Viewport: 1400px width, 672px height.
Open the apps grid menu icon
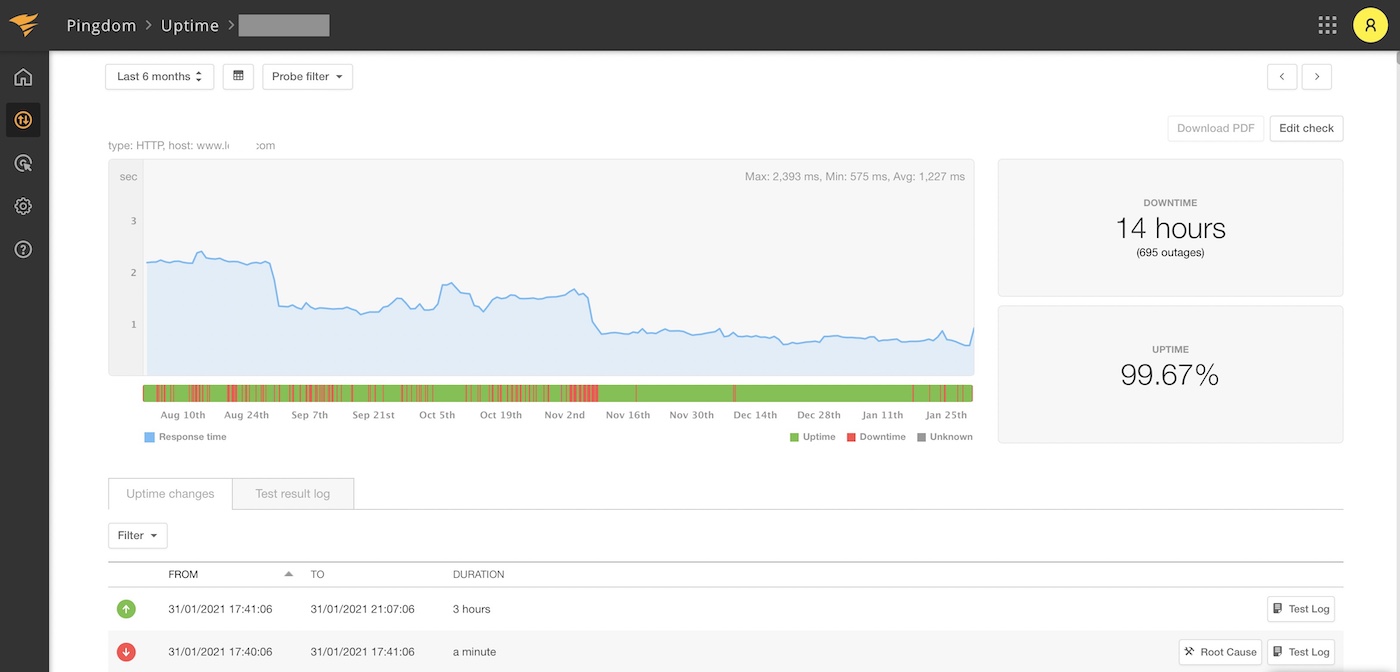pyautogui.click(x=1327, y=25)
